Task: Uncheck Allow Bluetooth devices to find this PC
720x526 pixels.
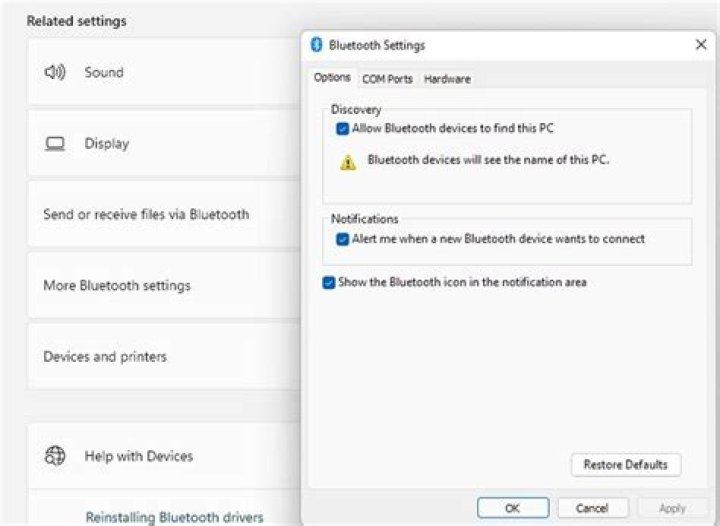Action: [343, 128]
